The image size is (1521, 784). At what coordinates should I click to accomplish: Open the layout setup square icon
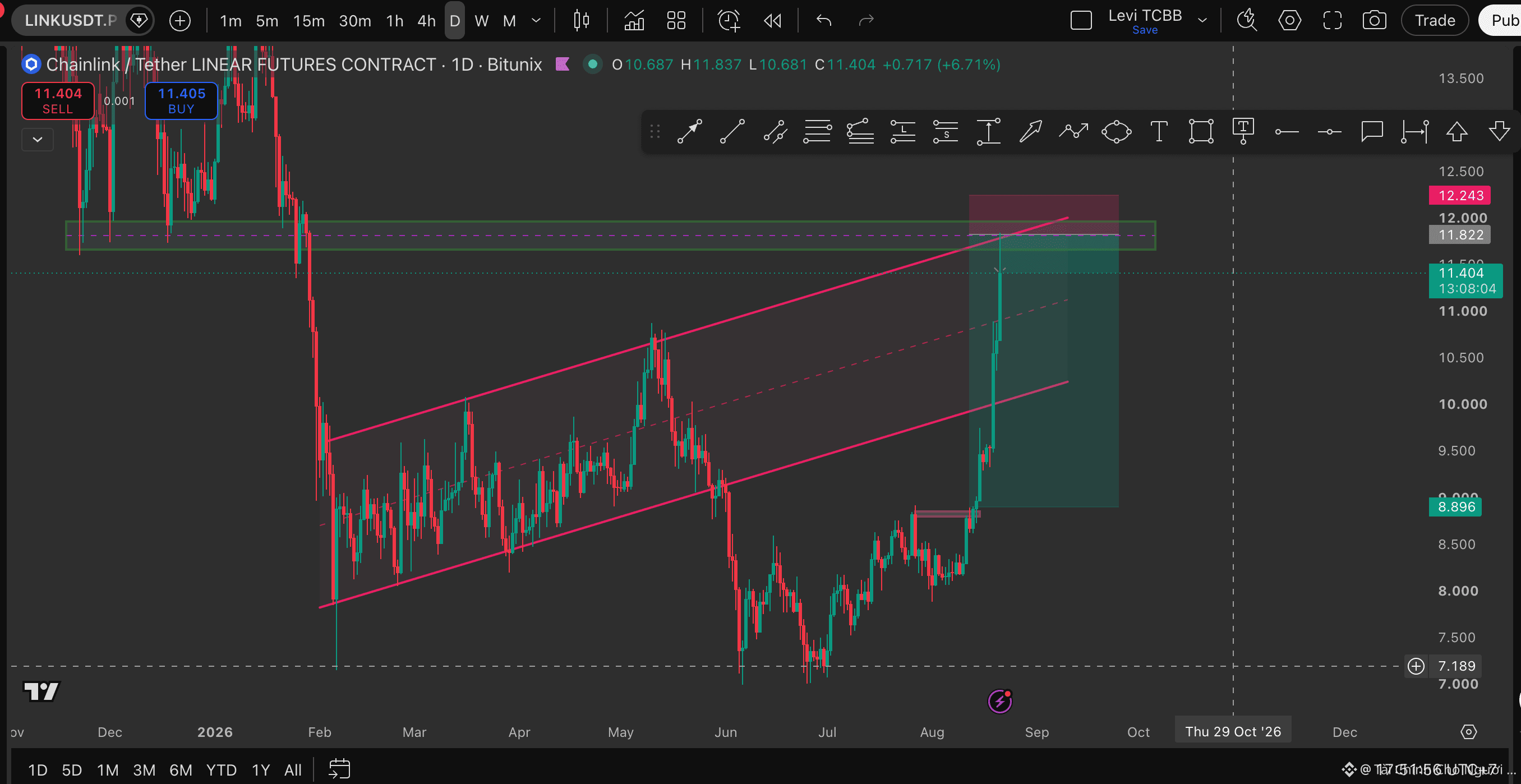coord(1081,21)
